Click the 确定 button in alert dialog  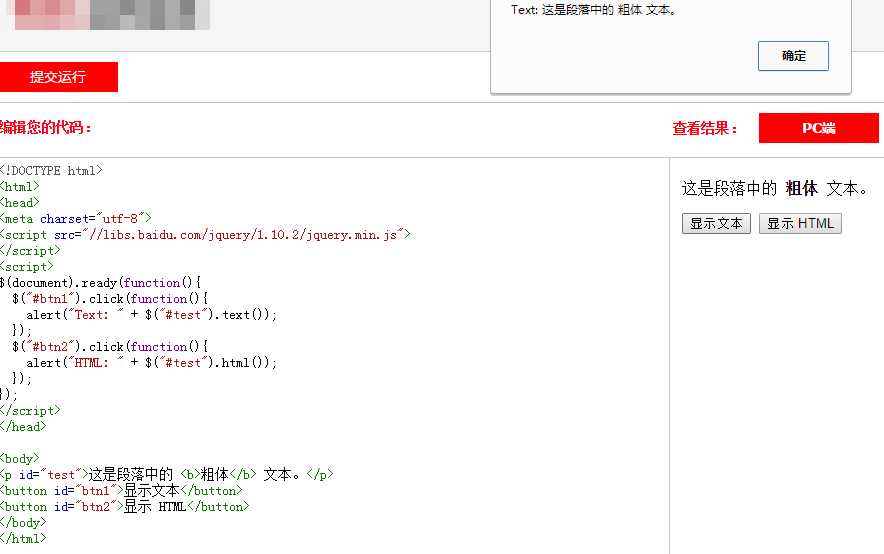click(793, 56)
